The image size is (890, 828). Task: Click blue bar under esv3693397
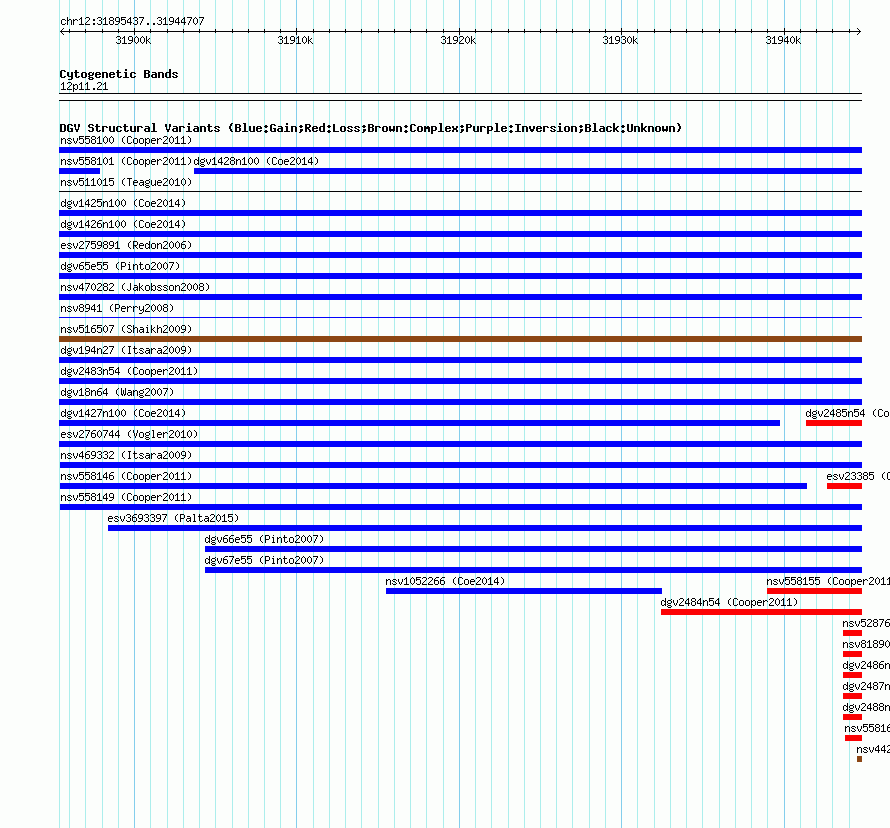(485, 528)
